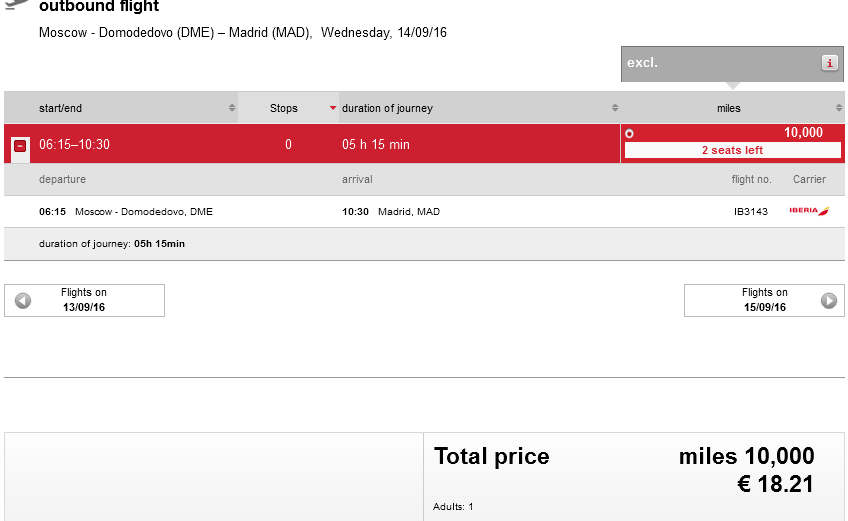The image size is (848, 521).
Task: Click the Iberia carrier logo
Action: click(x=809, y=211)
